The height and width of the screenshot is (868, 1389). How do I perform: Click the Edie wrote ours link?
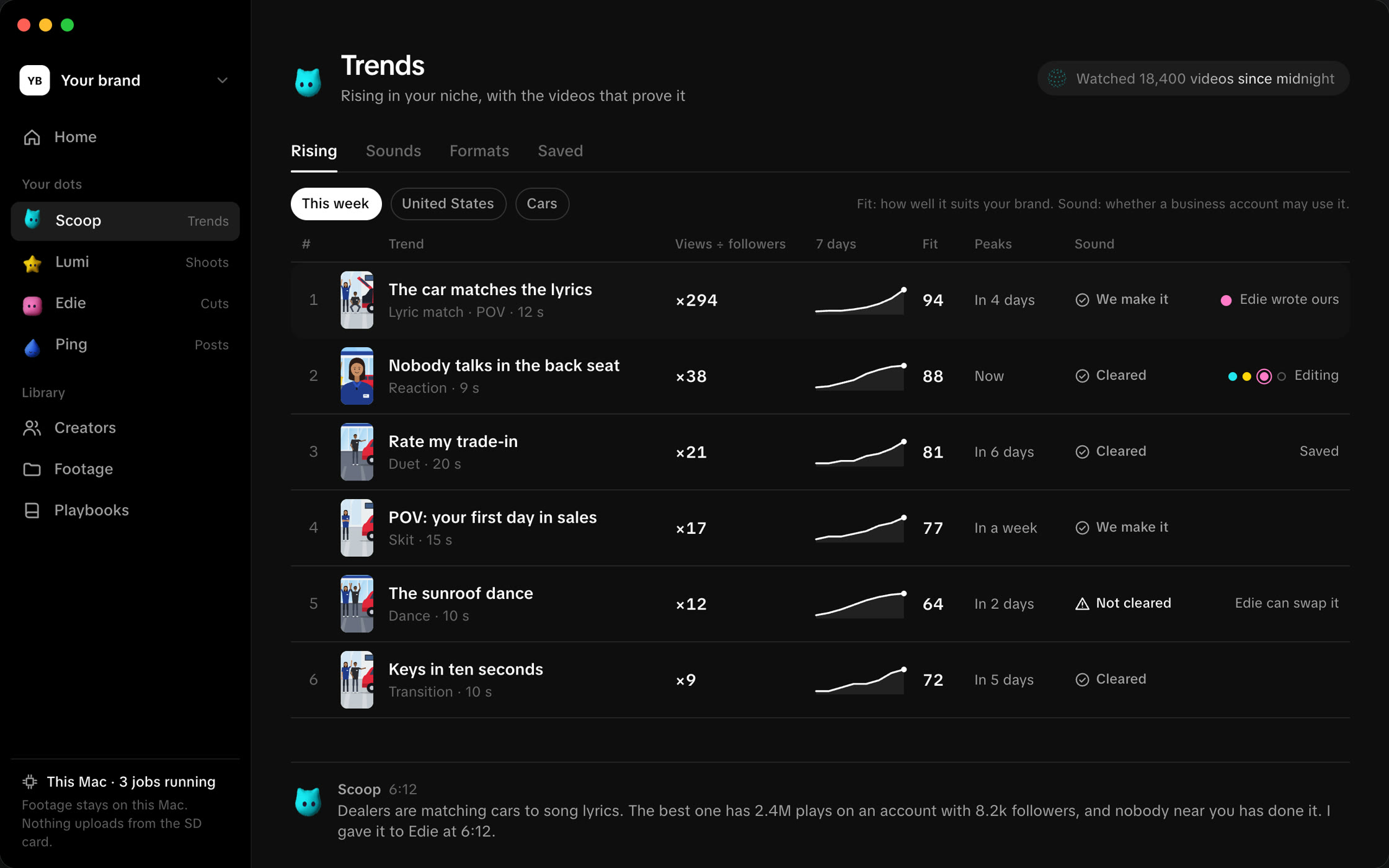pyautogui.click(x=1289, y=299)
